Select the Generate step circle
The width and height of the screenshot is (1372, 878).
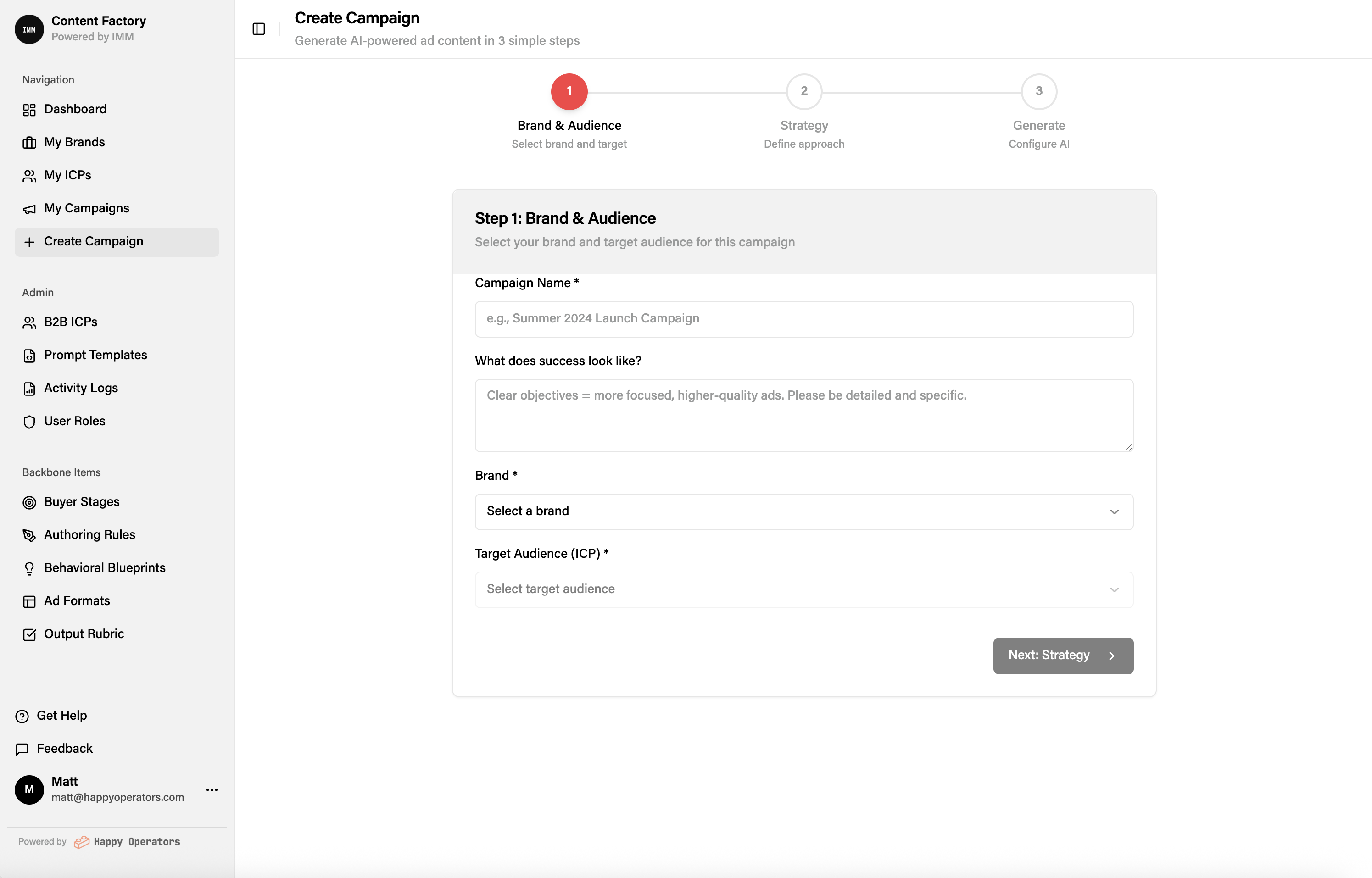1038,91
